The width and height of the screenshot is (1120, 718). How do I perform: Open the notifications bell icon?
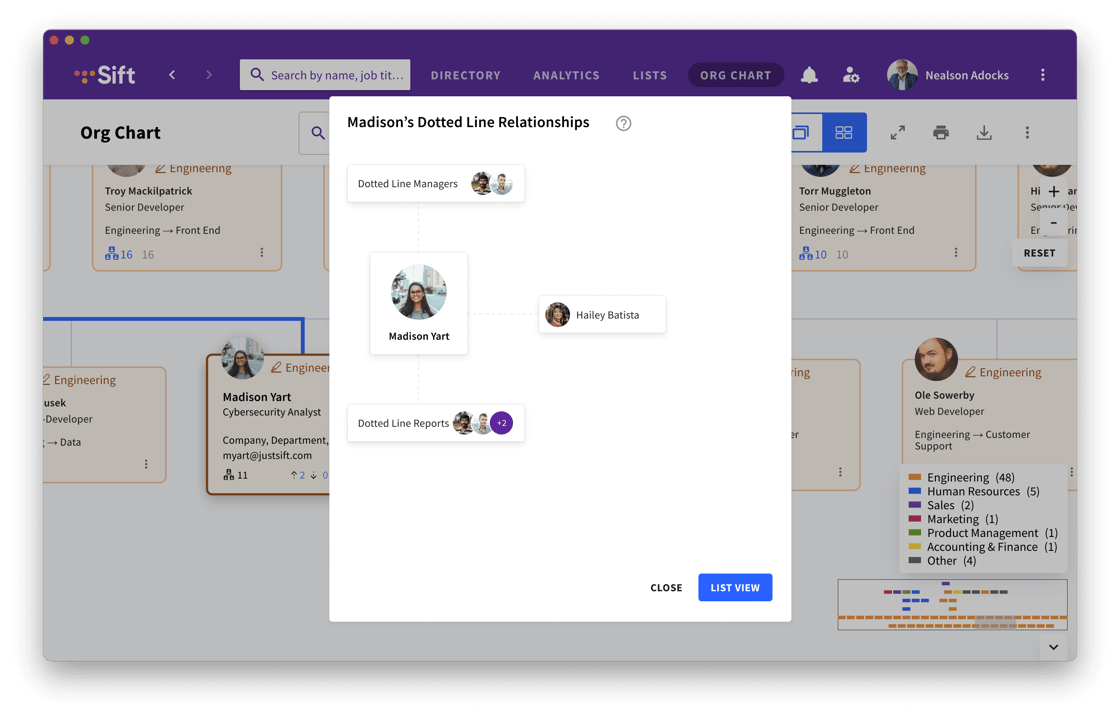tap(809, 74)
